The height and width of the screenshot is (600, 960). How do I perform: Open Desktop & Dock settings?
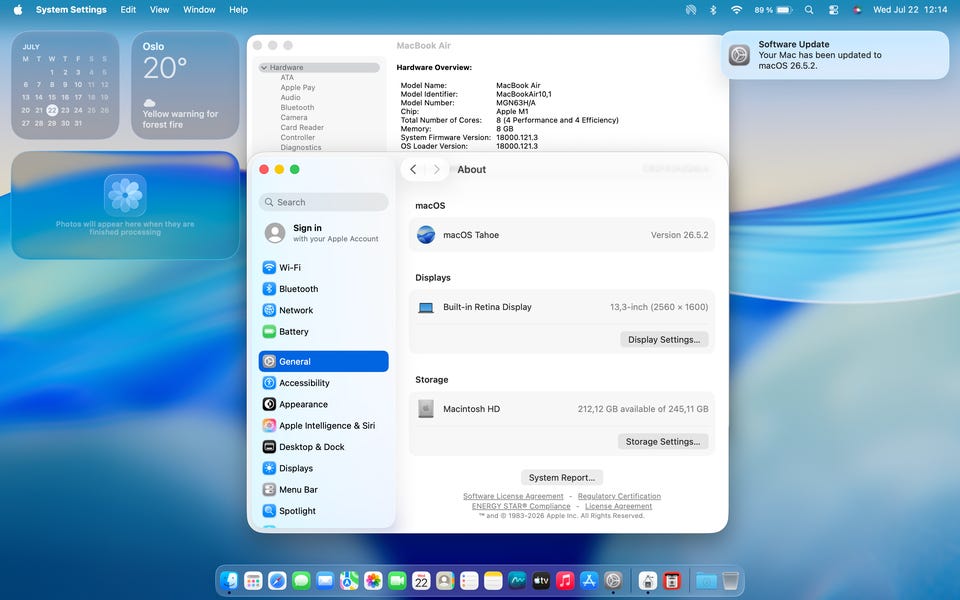click(x=324, y=447)
